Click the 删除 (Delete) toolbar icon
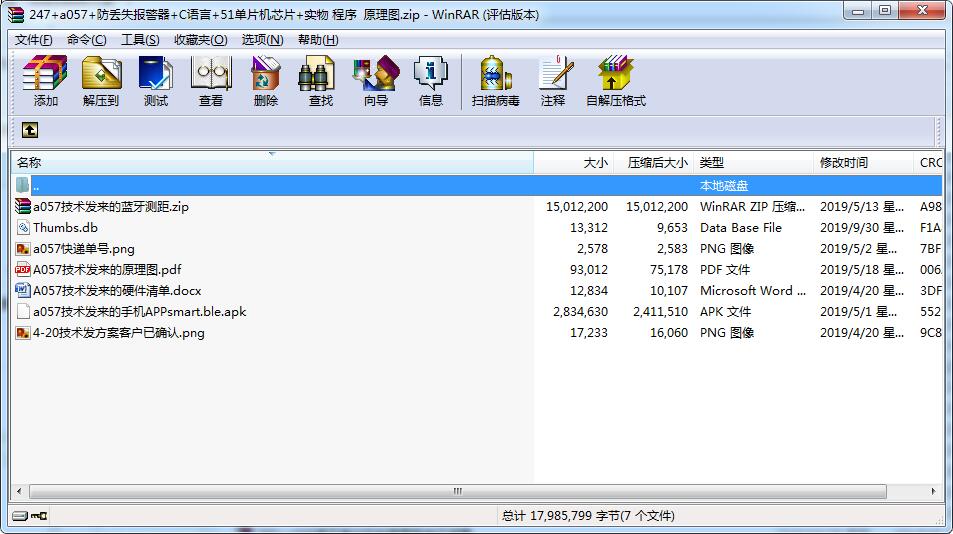The height and width of the screenshot is (534, 953). pos(266,73)
